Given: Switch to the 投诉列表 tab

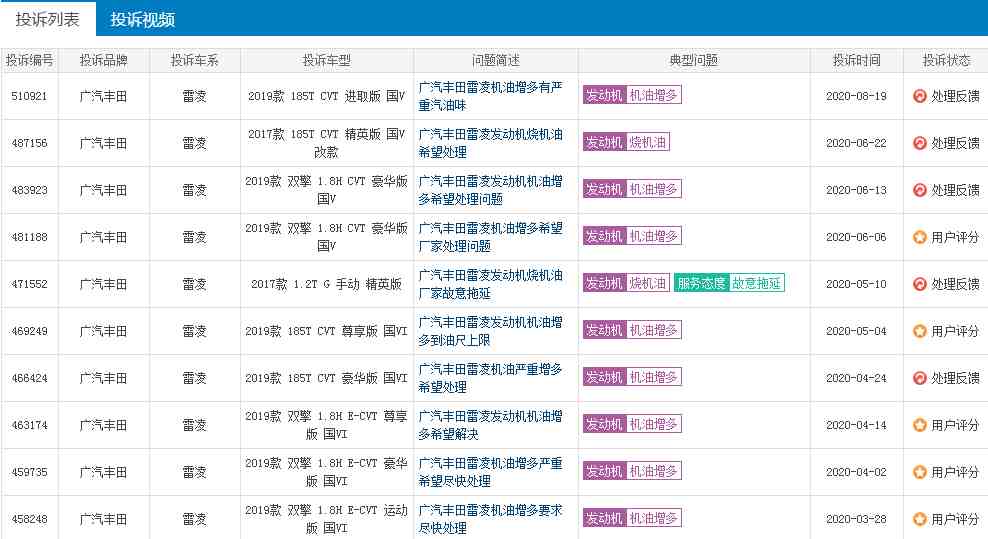Looking at the screenshot, I should [48, 19].
